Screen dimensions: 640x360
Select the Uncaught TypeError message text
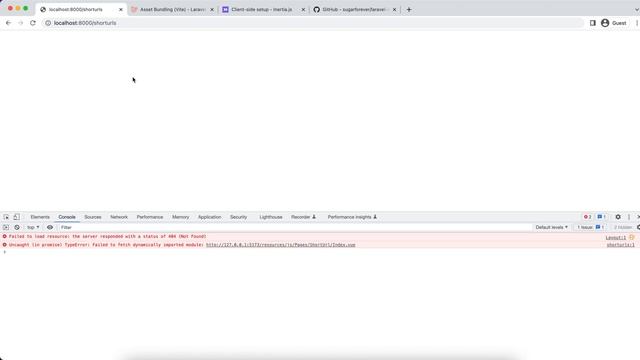tap(106, 245)
